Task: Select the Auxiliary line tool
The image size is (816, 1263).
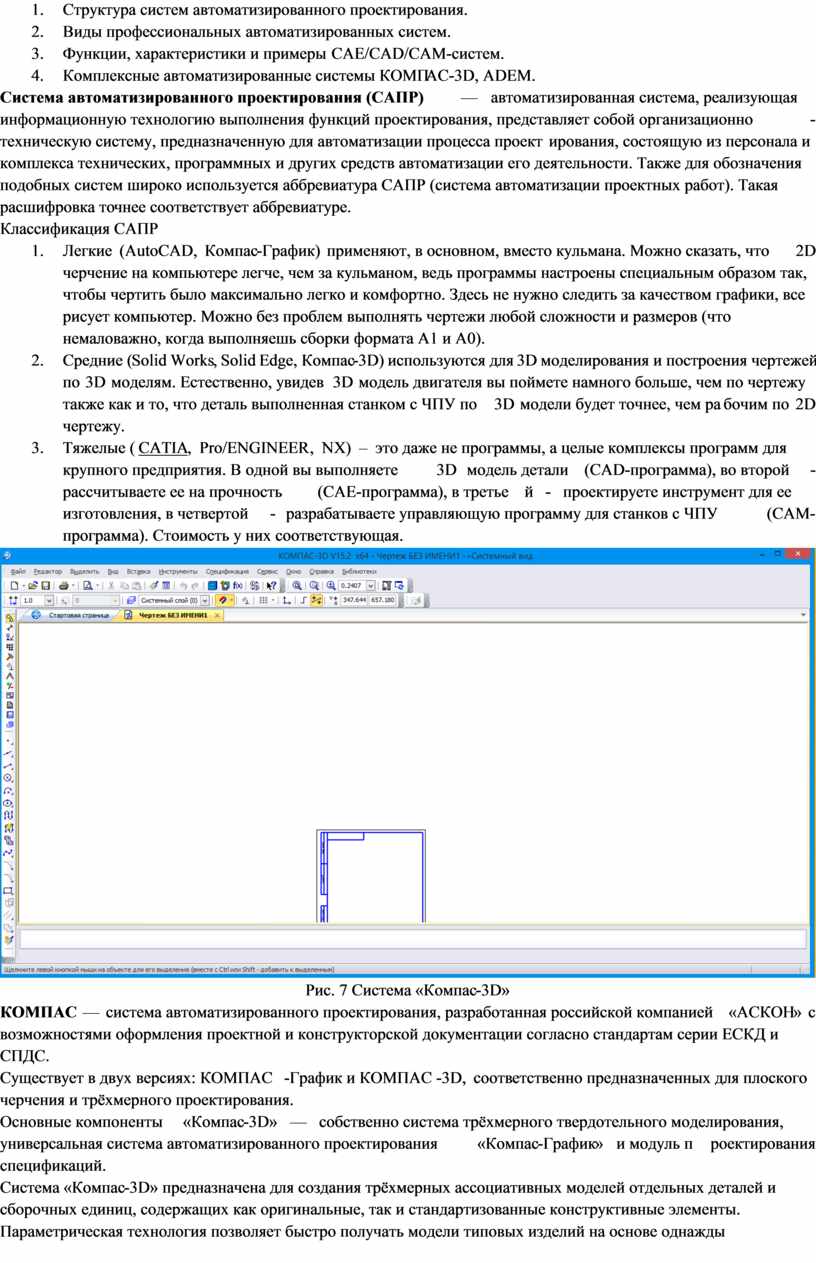Action: (9, 753)
